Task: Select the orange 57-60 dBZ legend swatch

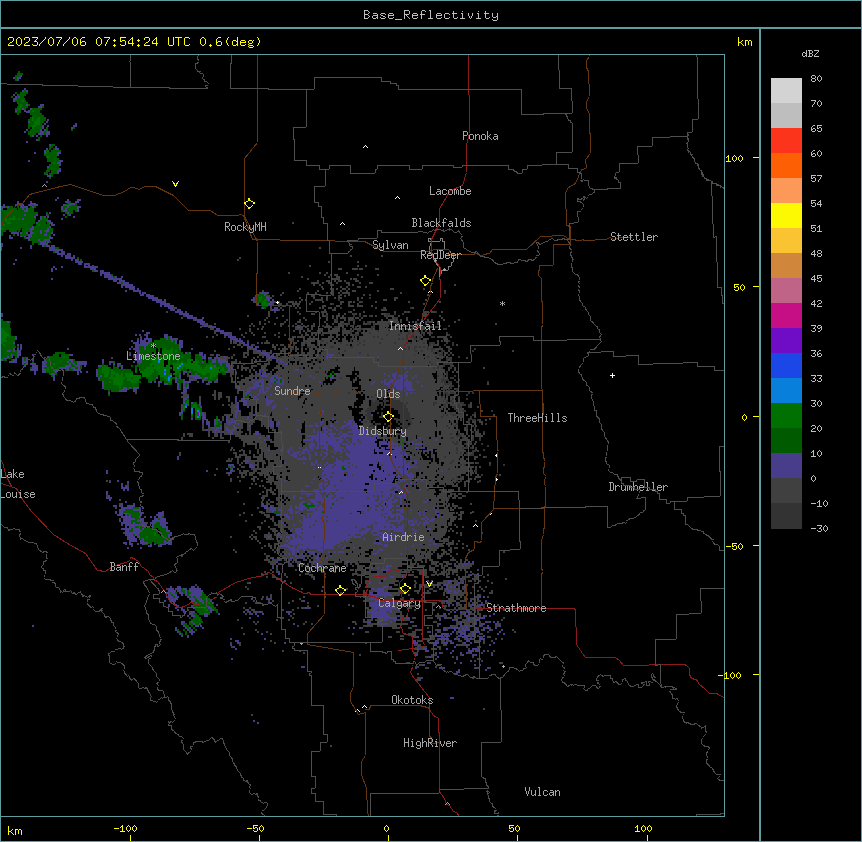Action: coord(786,165)
